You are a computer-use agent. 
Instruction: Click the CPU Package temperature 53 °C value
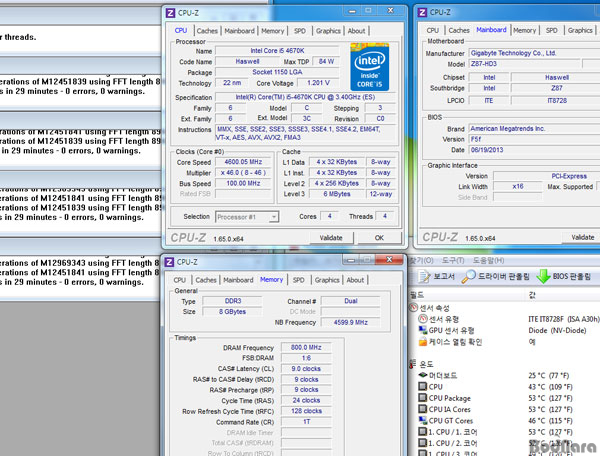coord(550,398)
